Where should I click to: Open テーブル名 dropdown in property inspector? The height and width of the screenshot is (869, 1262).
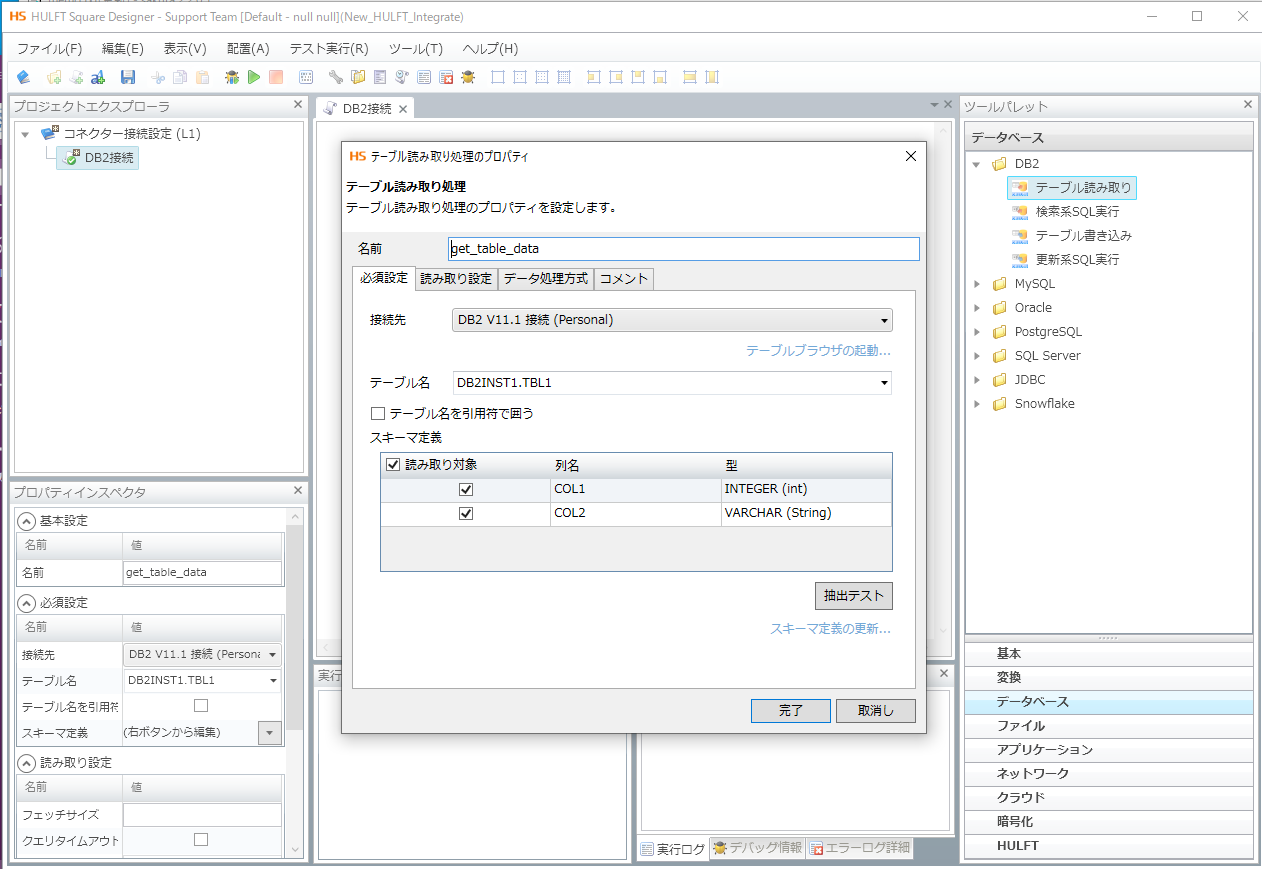point(202,680)
